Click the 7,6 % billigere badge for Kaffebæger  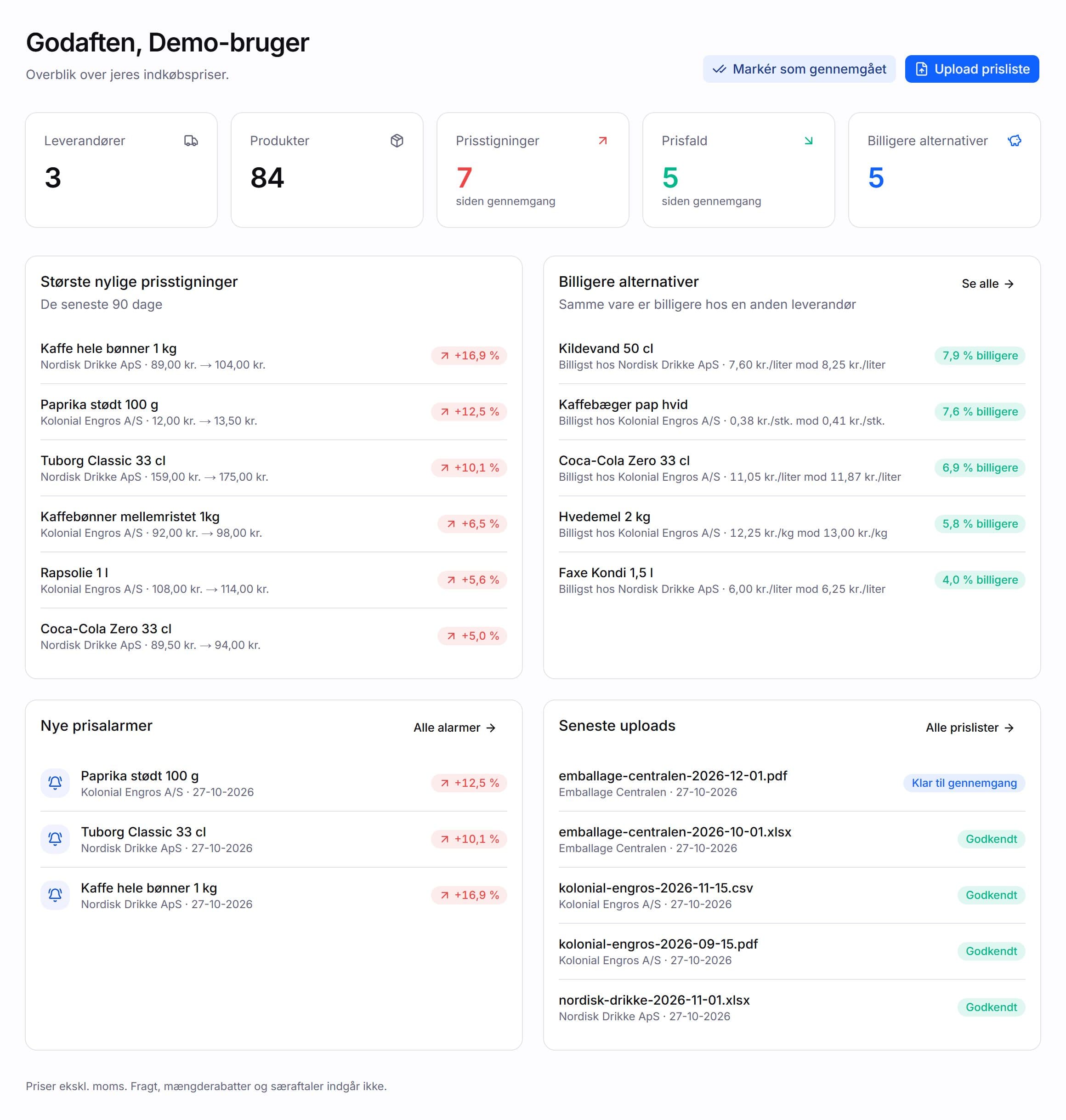pyautogui.click(x=980, y=411)
